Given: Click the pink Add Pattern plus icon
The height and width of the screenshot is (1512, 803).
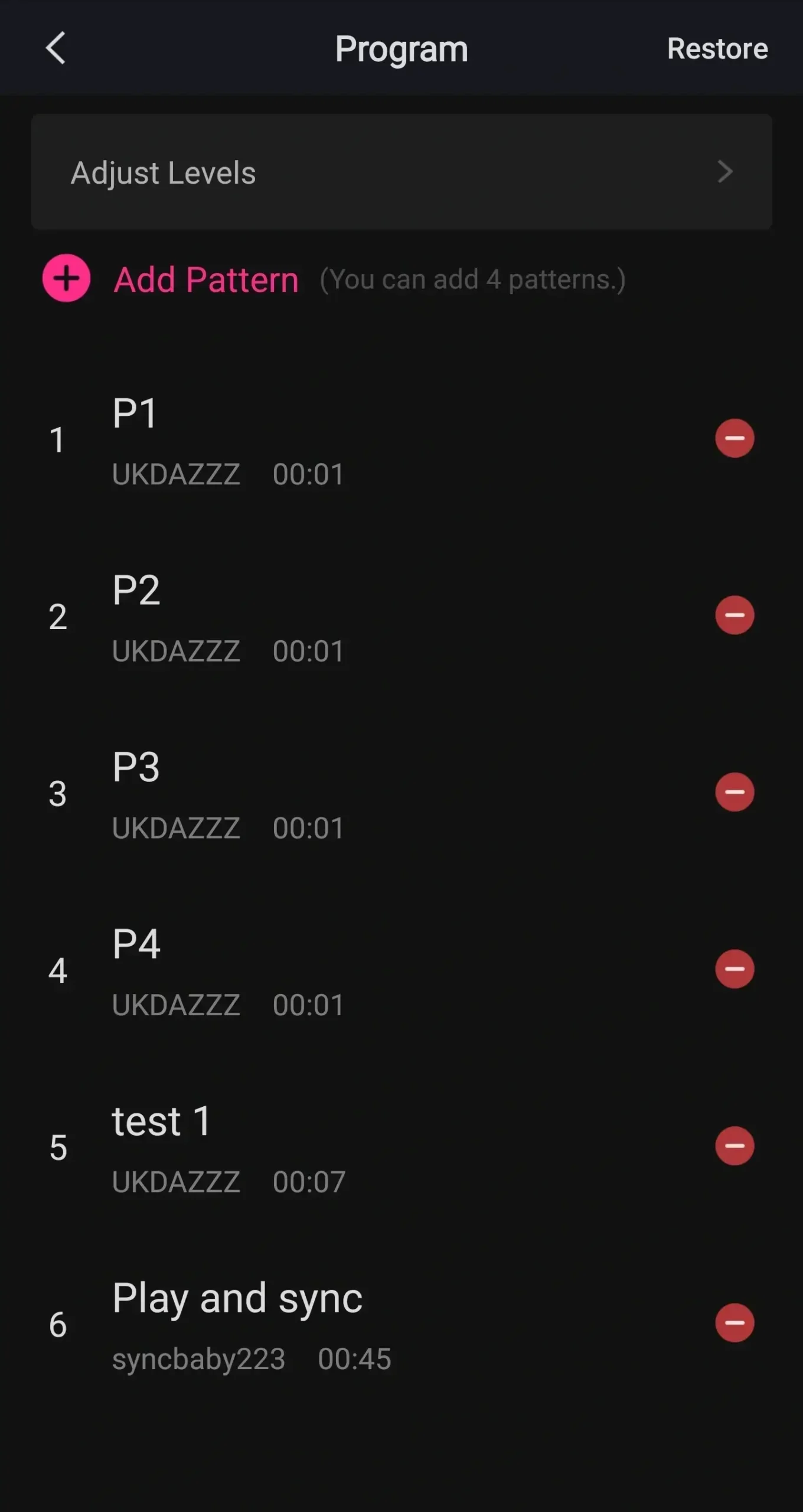Looking at the screenshot, I should (x=66, y=278).
